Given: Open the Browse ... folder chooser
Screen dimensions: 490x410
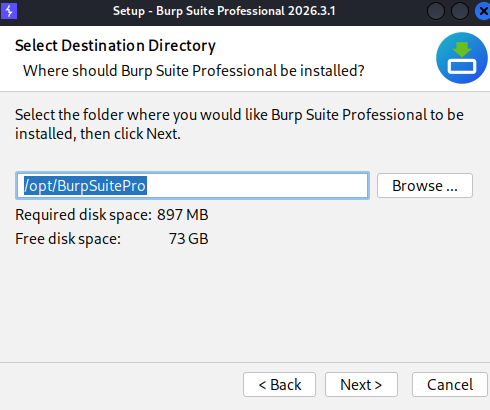Looking at the screenshot, I should (425, 186).
